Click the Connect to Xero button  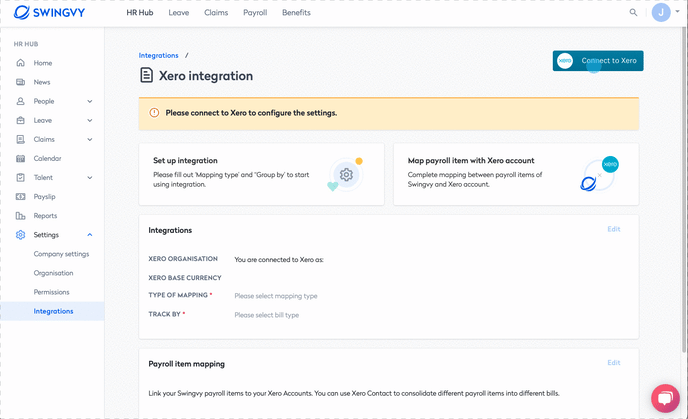(598, 61)
